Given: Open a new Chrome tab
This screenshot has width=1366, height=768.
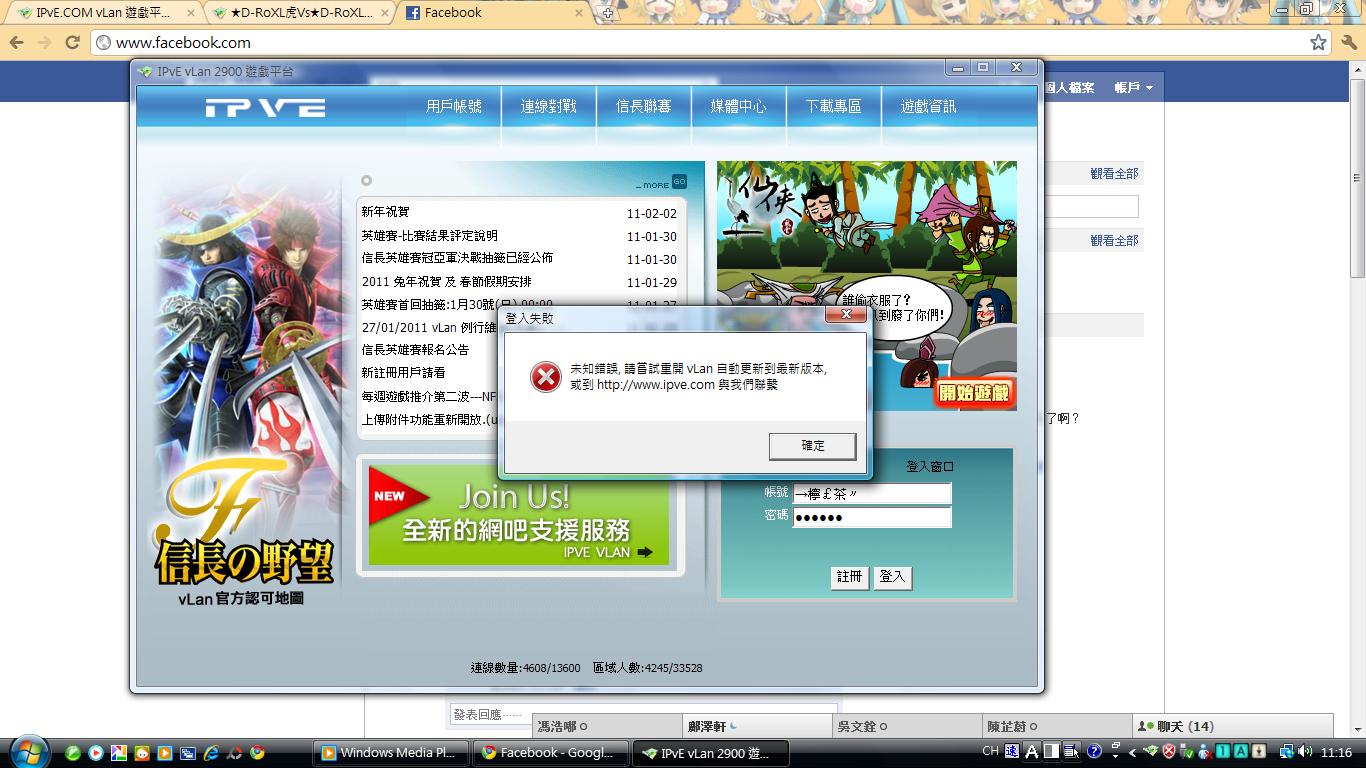Looking at the screenshot, I should click(x=606, y=13).
